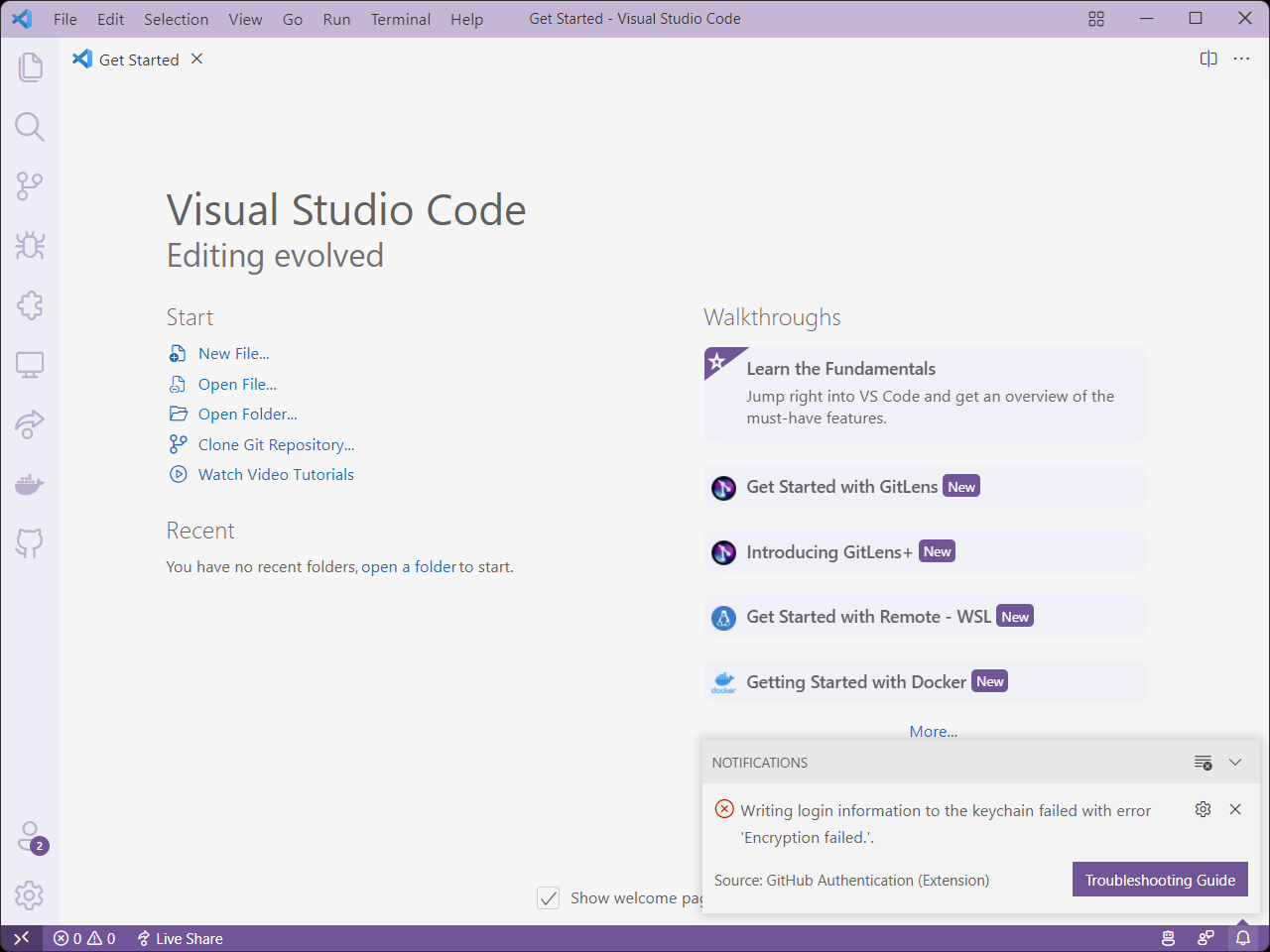The width and height of the screenshot is (1270, 952).
Task: Collapse the notifications panel chevron
Action: (1235, 763)
